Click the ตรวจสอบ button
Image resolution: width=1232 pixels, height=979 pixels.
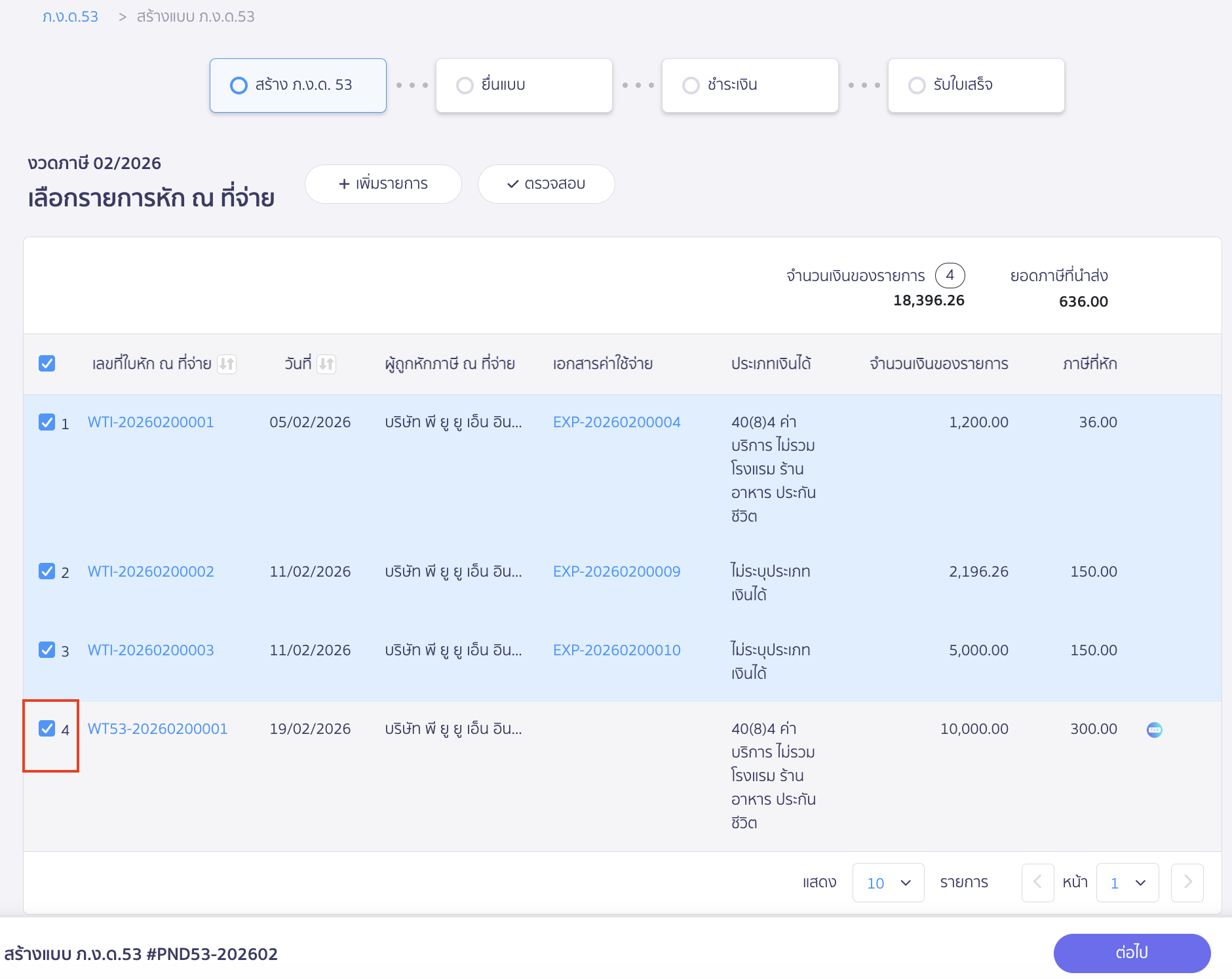[x=546, y=184]
